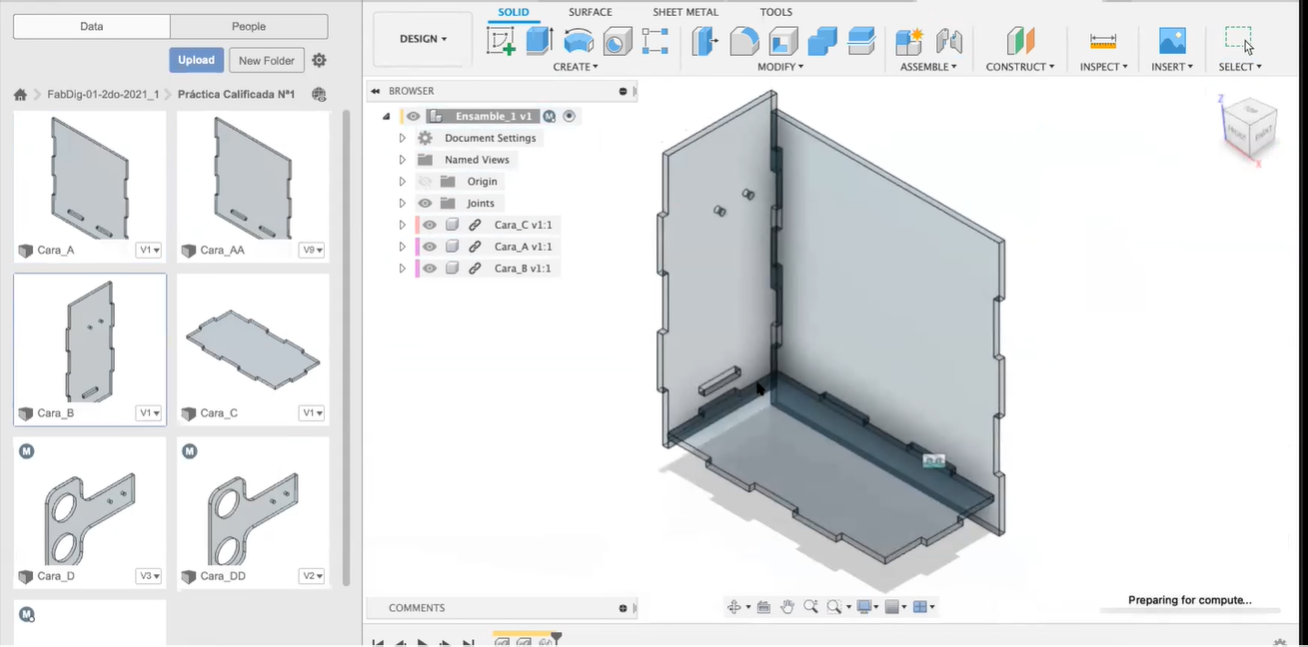This screenshot has width=1308, height=647.
Task: Activate the Ensamble_1 component radio button
Action: [x=569, y=116]
